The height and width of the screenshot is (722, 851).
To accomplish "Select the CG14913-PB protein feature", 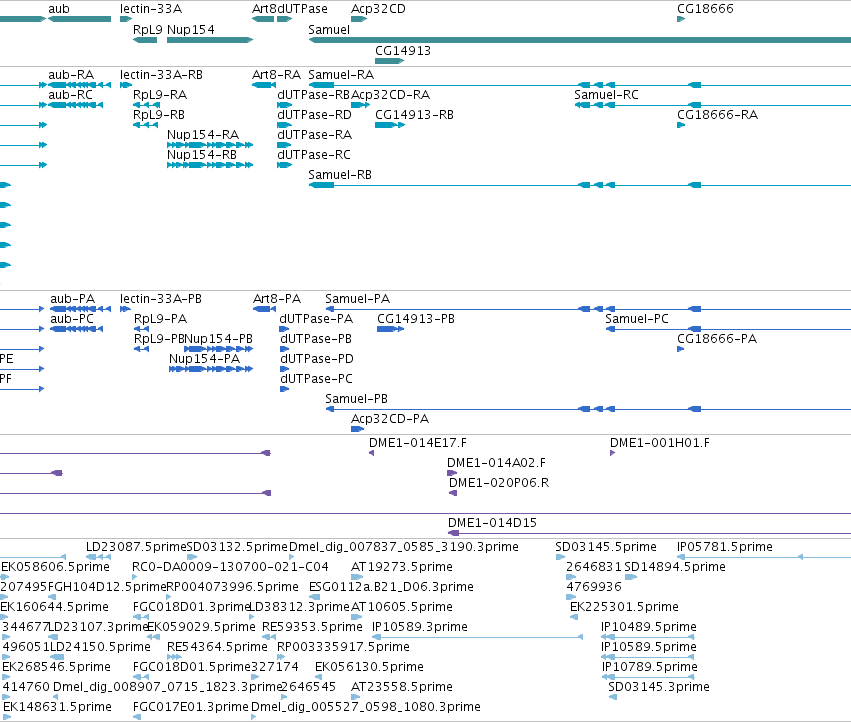I will coord(390,329).
